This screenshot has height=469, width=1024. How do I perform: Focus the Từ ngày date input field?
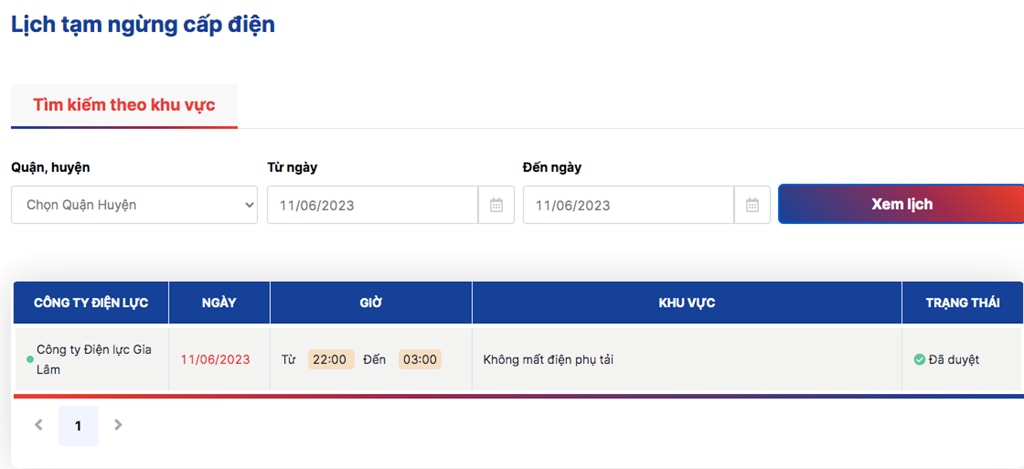pos(373,205)
